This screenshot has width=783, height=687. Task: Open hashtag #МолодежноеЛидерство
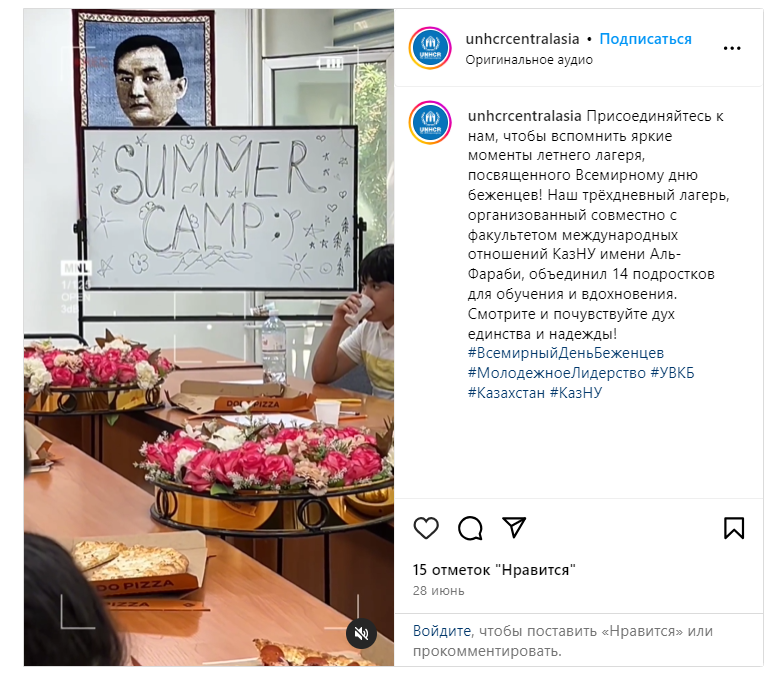coord(557,373)
